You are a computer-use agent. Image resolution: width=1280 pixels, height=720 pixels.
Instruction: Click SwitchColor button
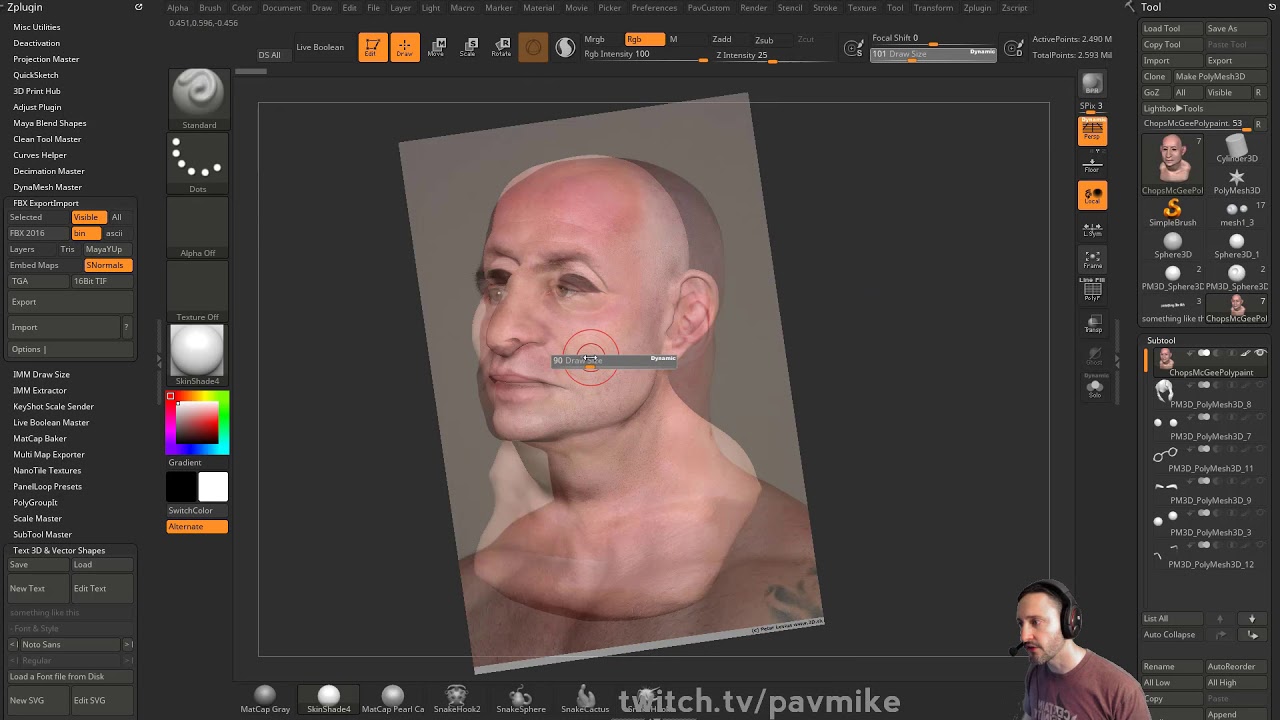click(197, 510)
